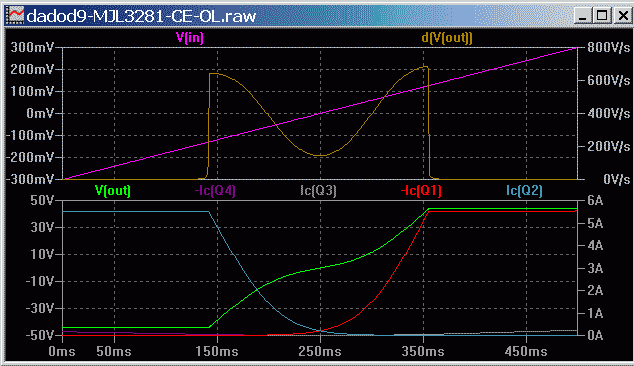Click the 300mV left axis label
The width and height of the screenshot is (634, 366).
pos(32,48)
